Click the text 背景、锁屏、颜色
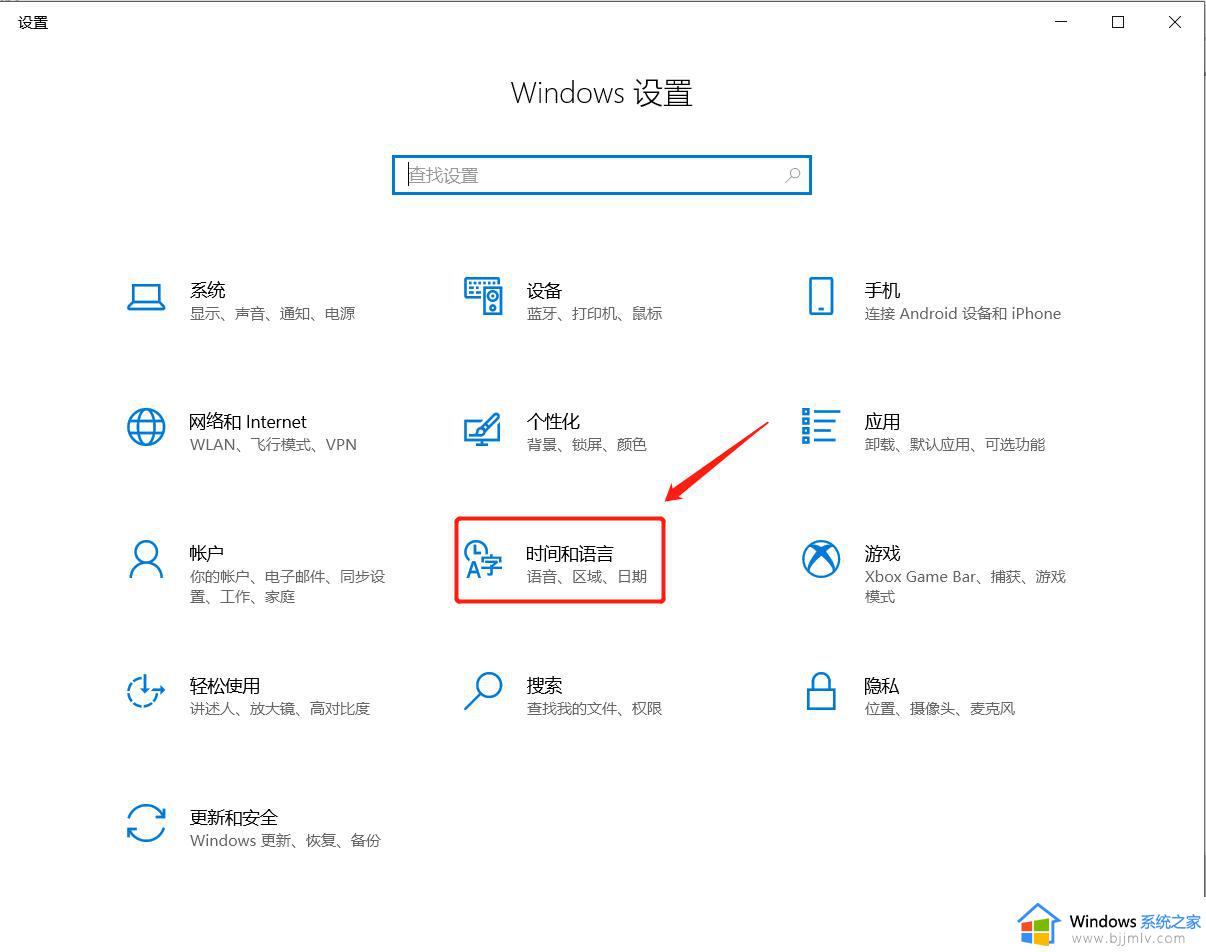Viewport: 1206px width, 952px height. click(586, 444)
